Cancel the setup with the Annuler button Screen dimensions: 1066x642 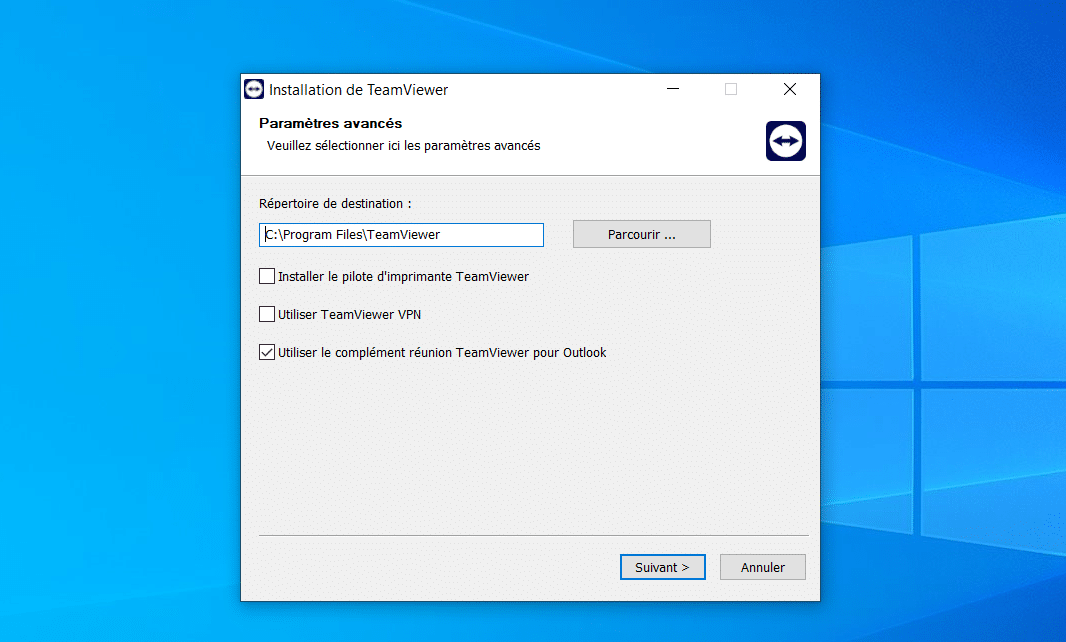pyautogui.click(x=762, y=567)
